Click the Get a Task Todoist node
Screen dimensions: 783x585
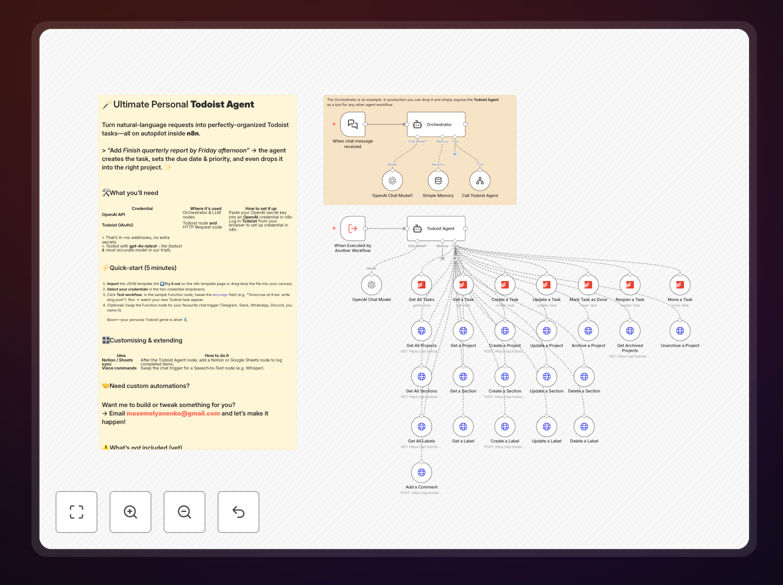pyautogui.click(x=463, y=285)
